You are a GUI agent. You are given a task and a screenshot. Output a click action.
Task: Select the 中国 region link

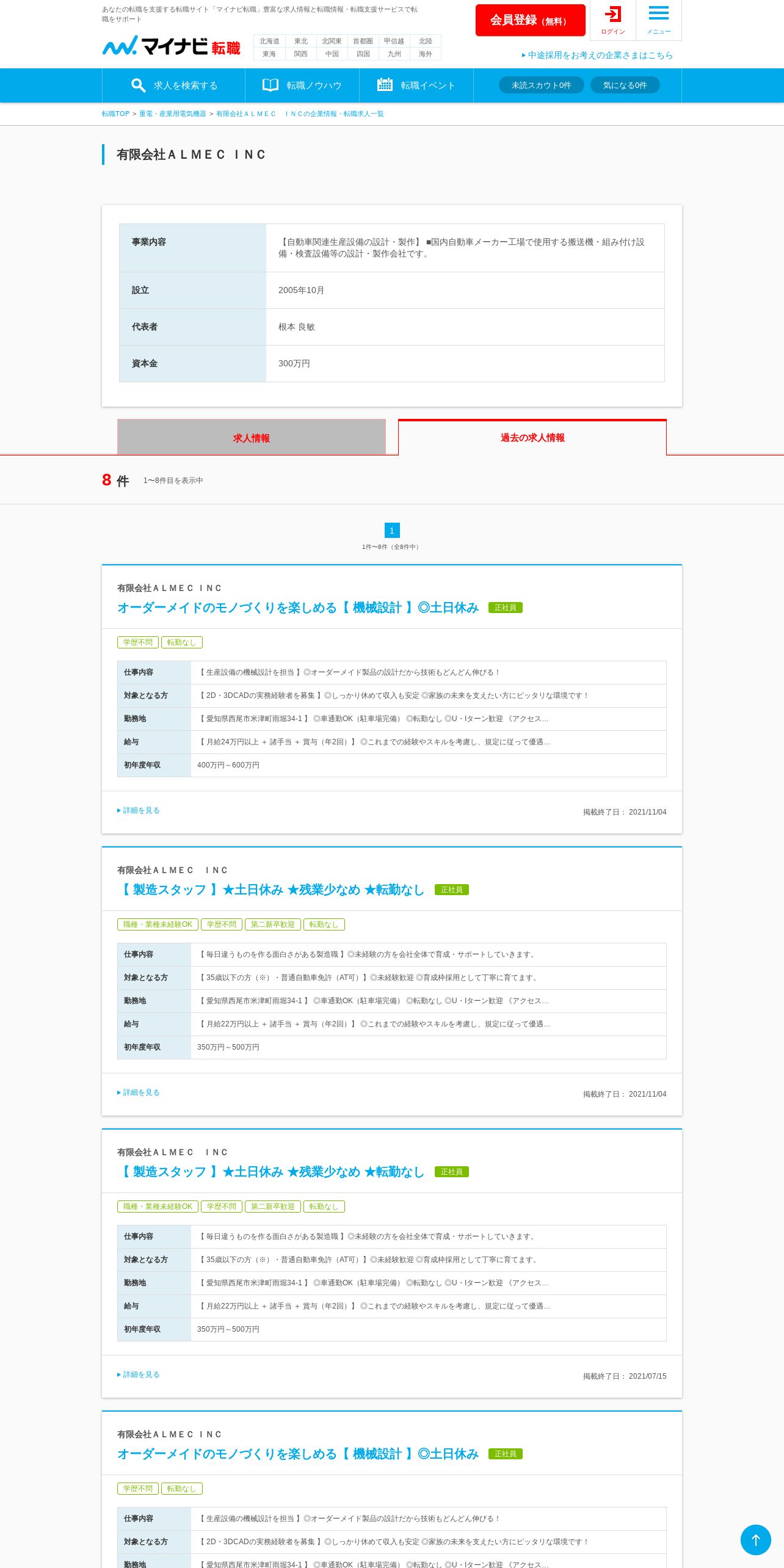(x=332, y=54)
